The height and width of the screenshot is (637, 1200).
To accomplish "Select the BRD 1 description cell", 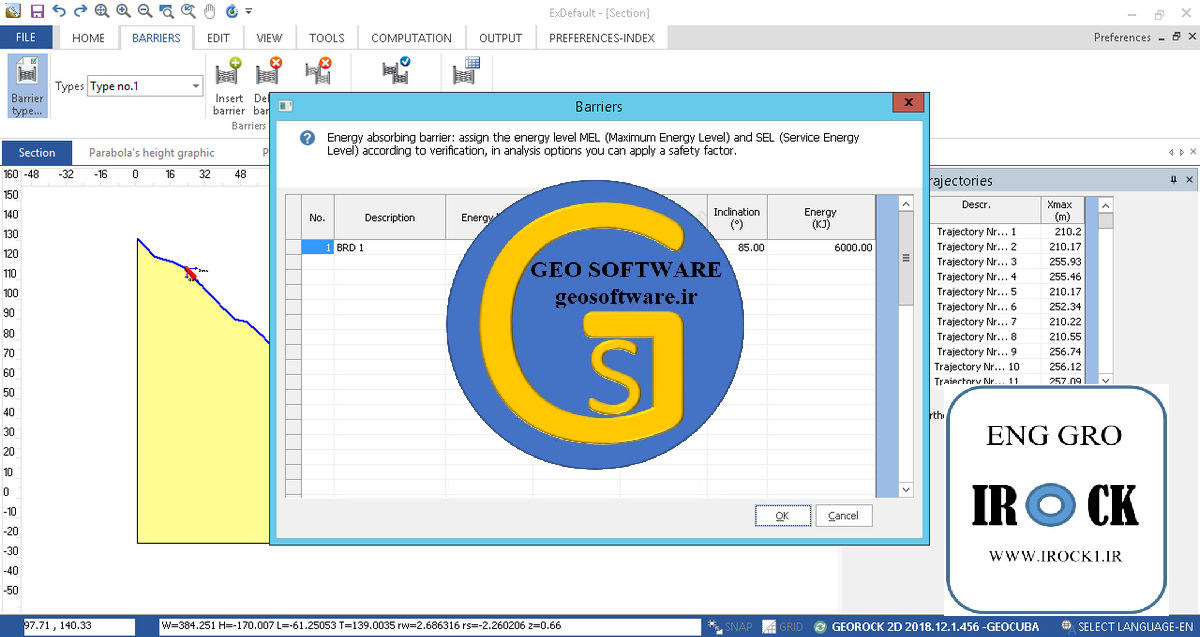I will tap(389, 247).
